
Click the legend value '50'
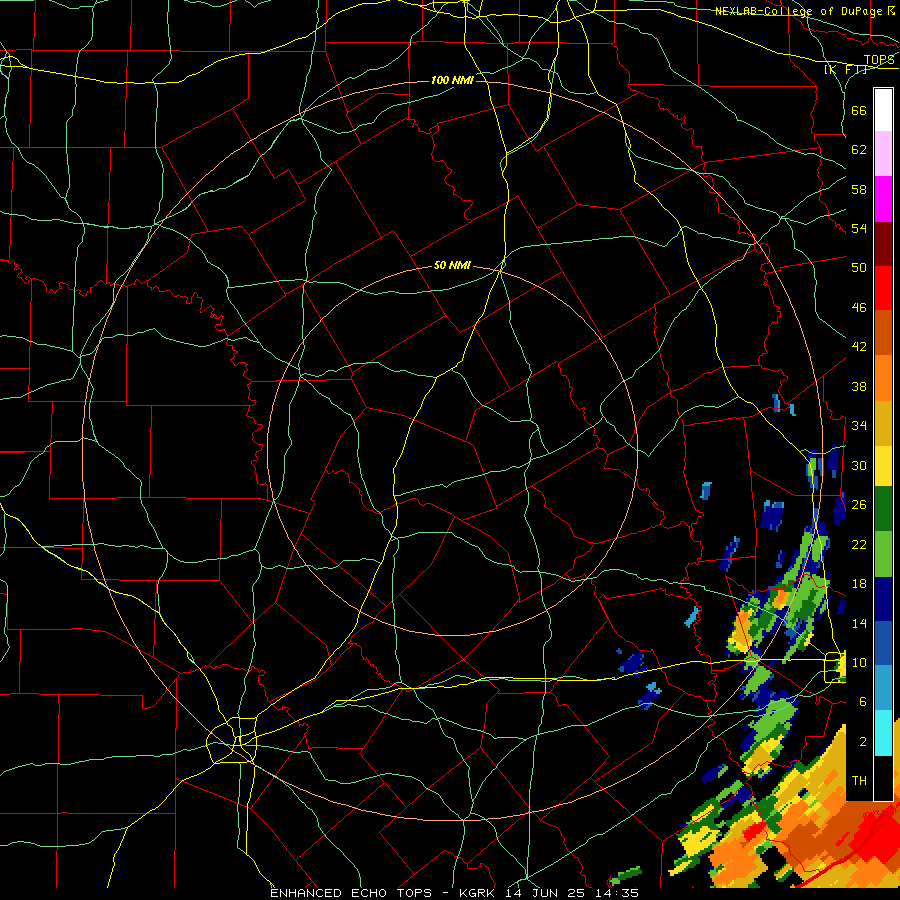[859, 268]
